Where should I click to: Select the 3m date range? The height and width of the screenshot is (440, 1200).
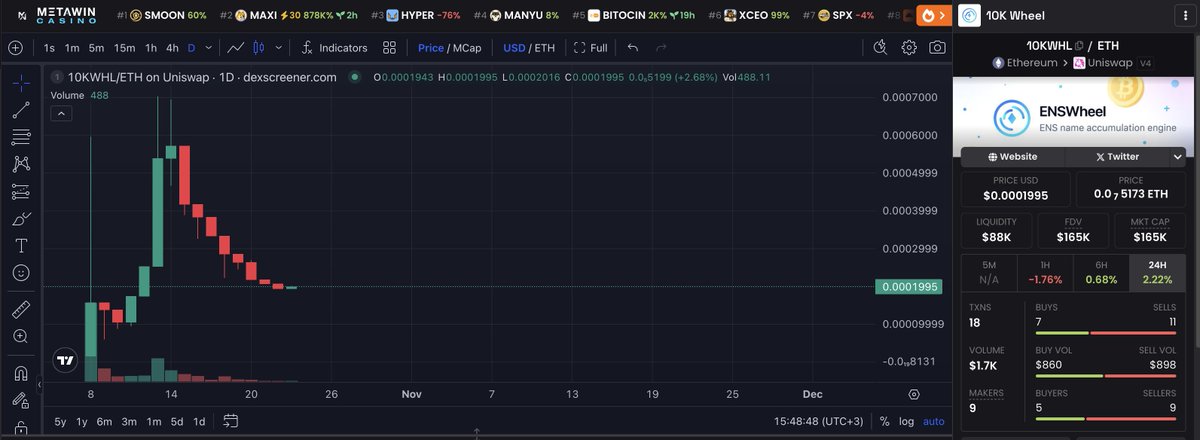129,421
